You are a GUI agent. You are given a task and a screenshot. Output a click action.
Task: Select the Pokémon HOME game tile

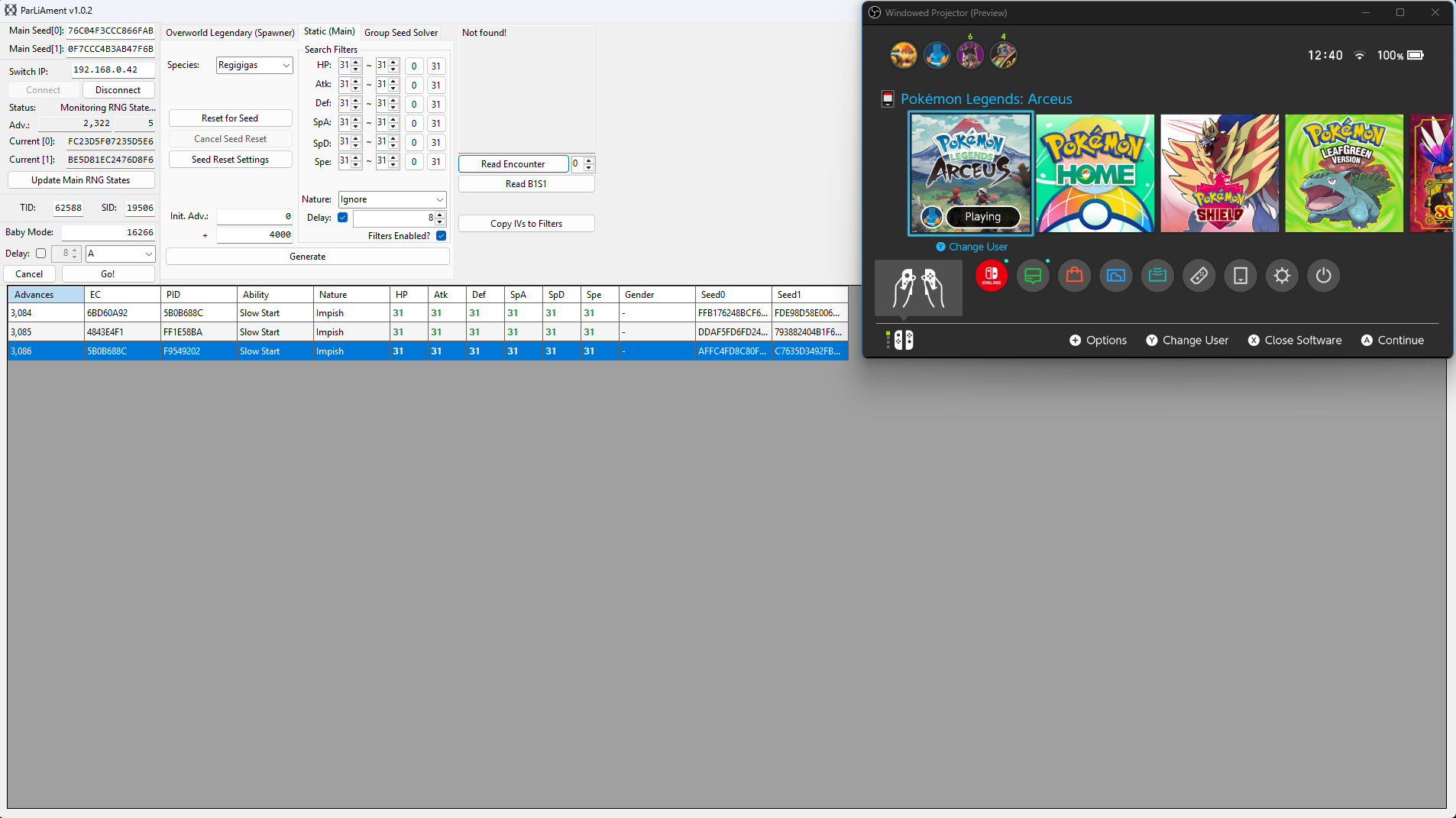(1095, 173)
